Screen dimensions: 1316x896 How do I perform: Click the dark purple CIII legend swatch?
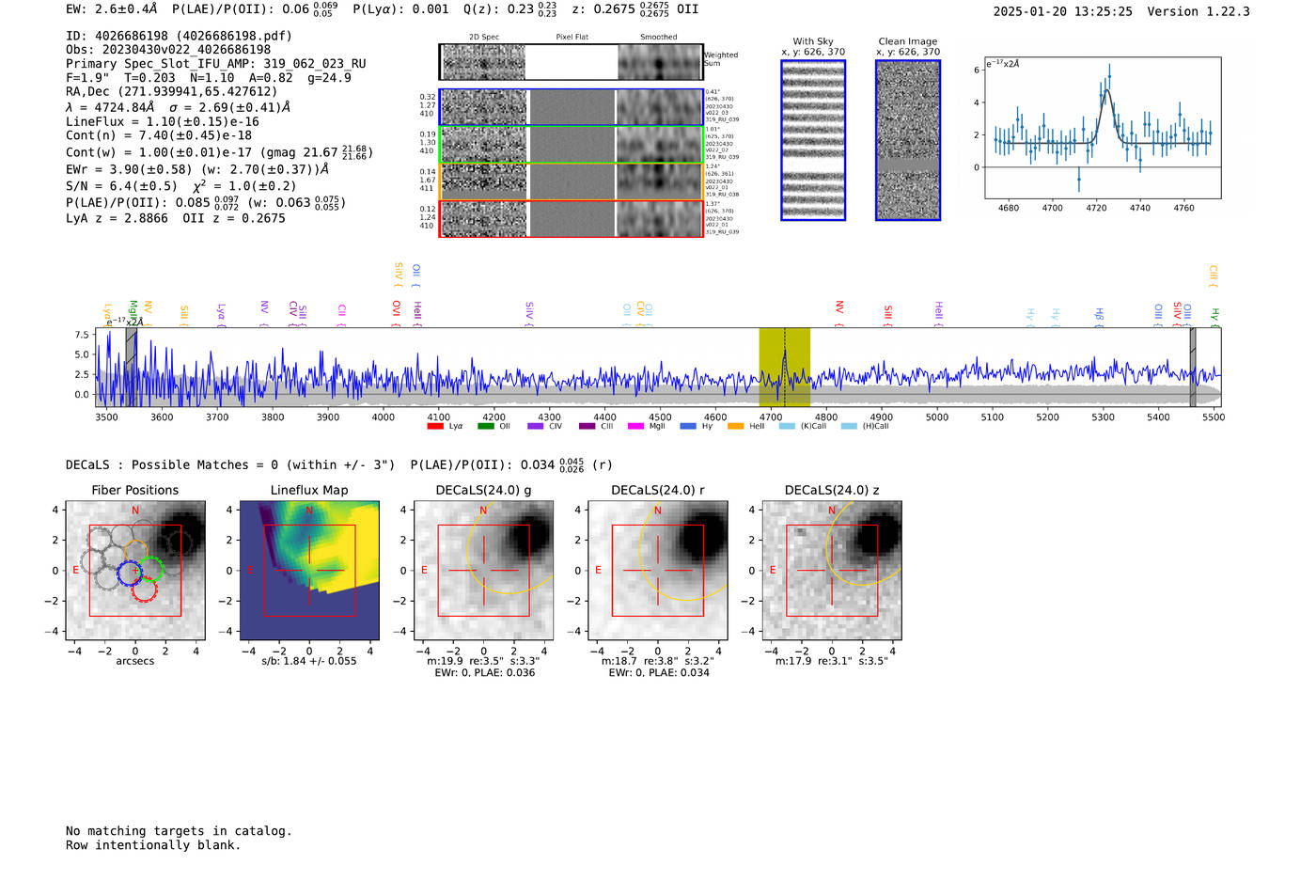587,427
